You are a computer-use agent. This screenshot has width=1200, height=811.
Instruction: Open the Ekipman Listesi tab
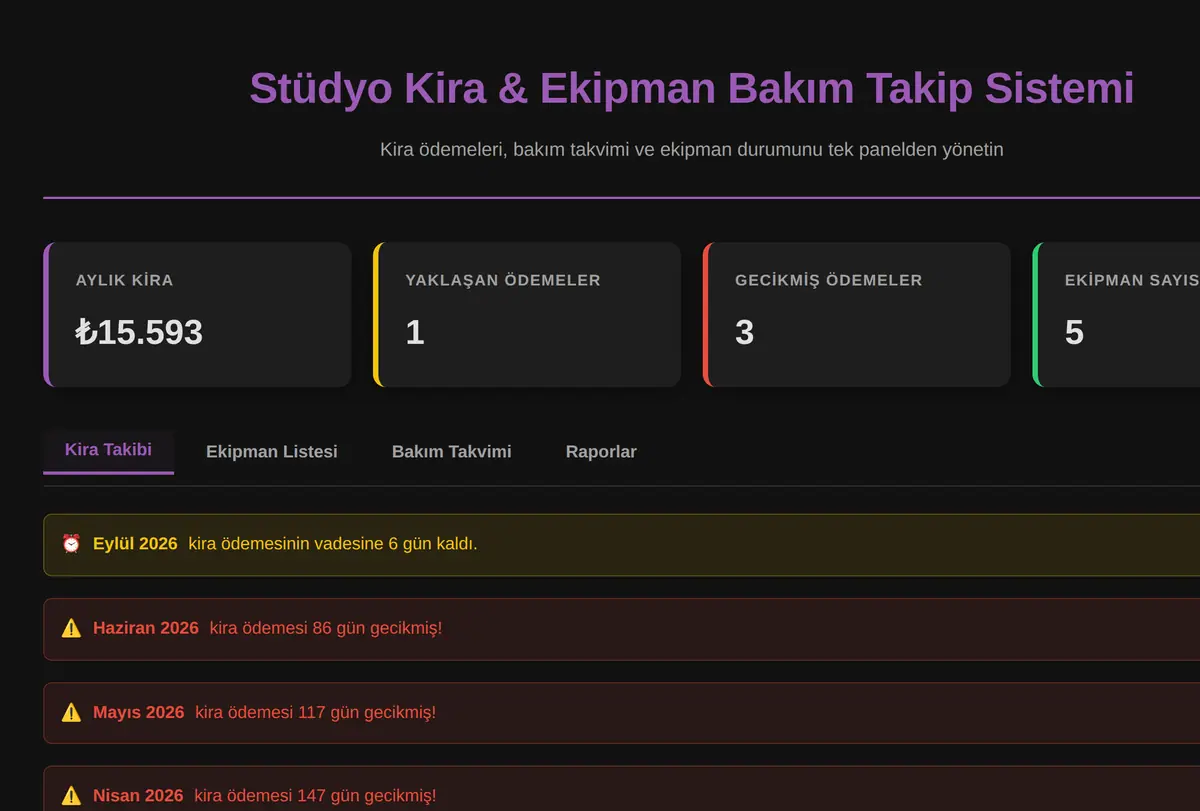[x=272, y=452]
